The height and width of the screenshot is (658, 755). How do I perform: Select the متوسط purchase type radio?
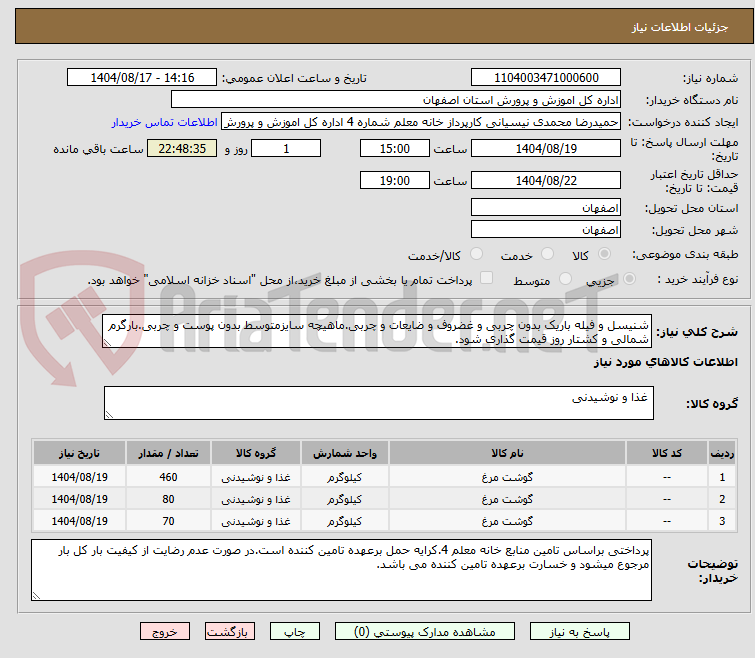point(567,279)
